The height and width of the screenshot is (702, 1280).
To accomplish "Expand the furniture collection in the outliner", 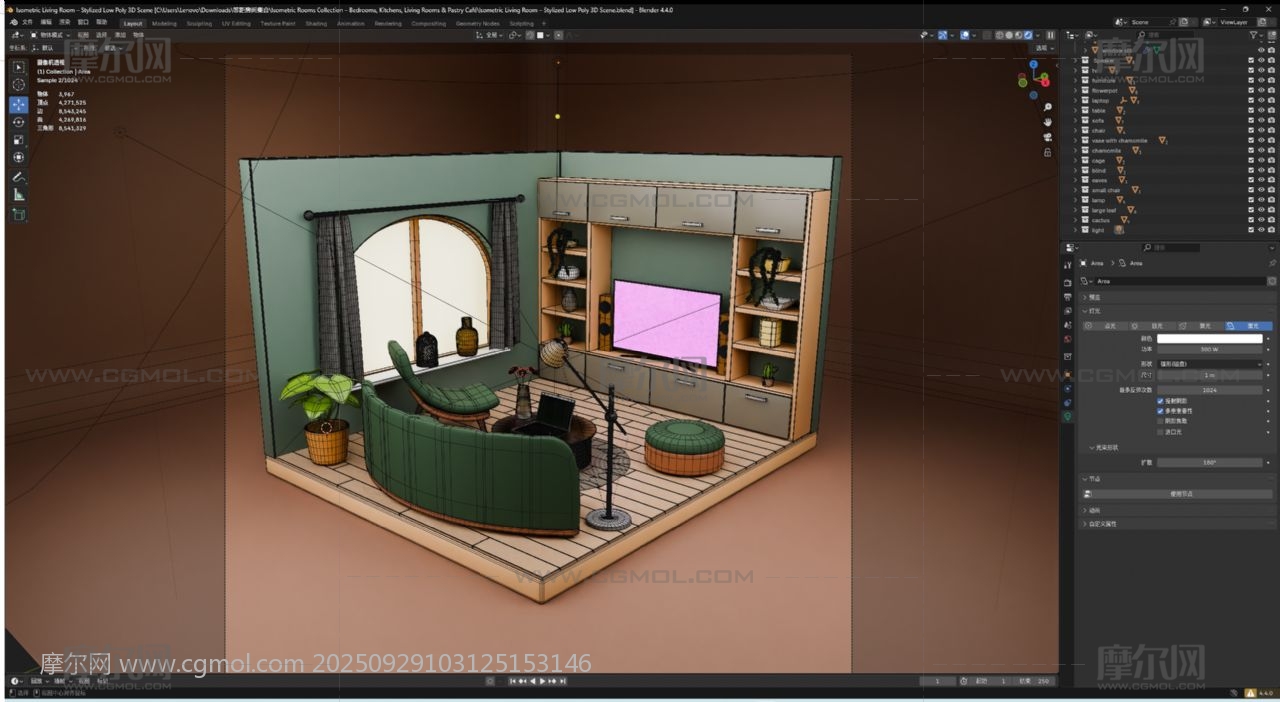I will pyautogui.click(x=1076, y=80).
